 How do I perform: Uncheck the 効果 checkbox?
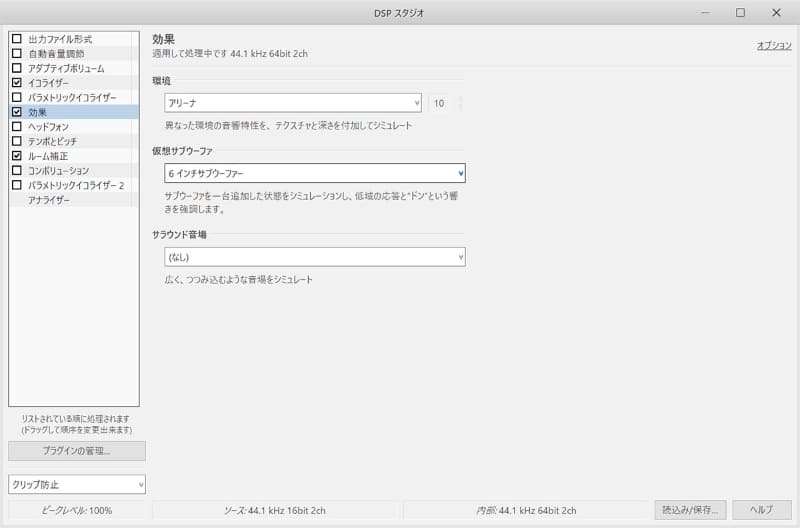[x=17, y=112]
